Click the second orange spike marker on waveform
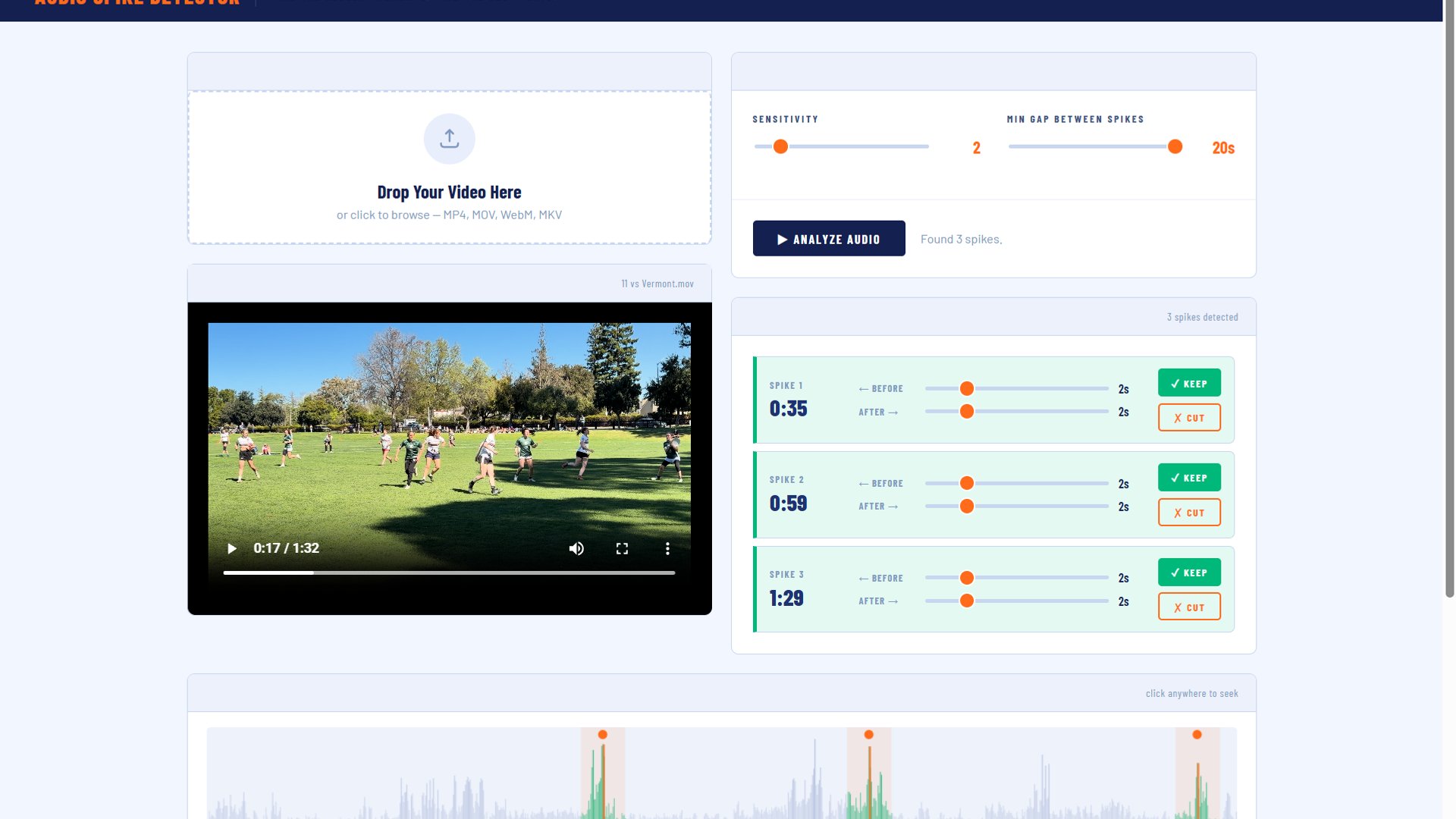The image size is (1456, 819). tap(869, 735)
